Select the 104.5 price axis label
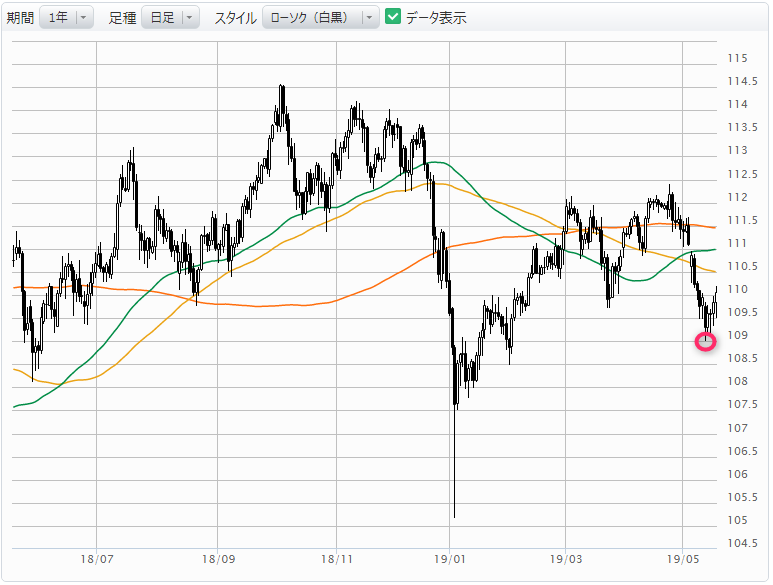Screen dimensions: 773x585 pyautogui.click(x=742, y=543)
